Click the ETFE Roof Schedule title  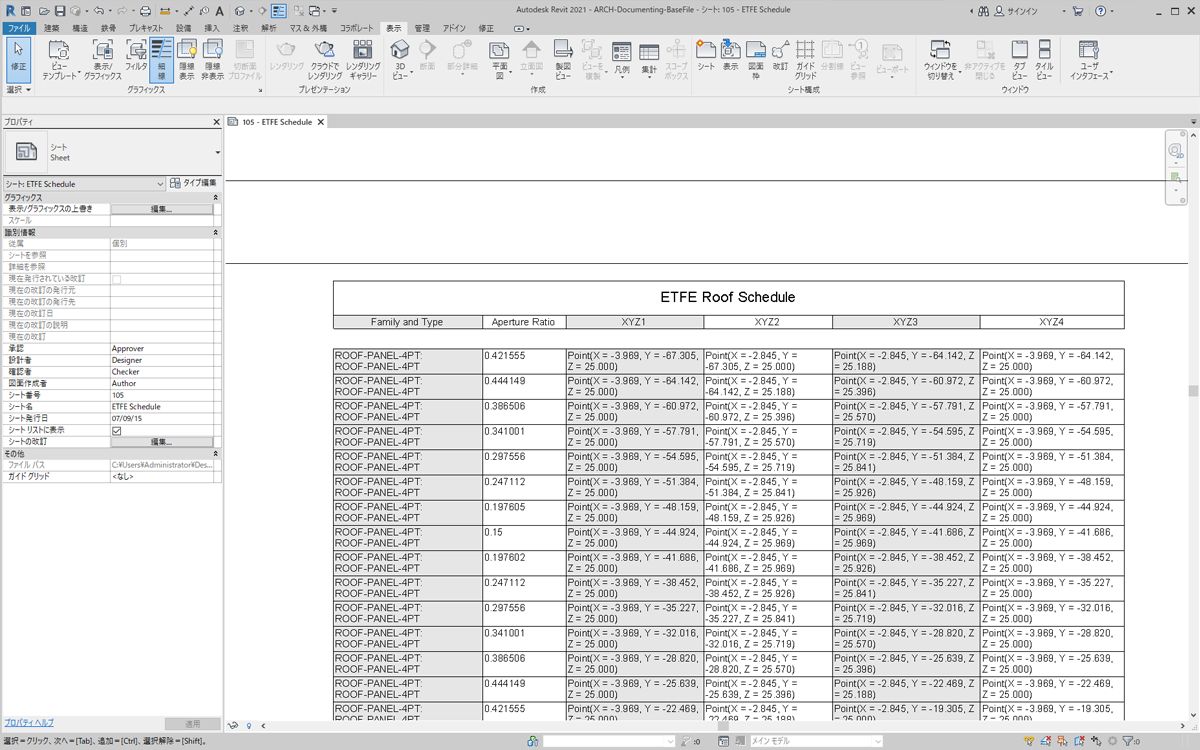tap(728, 297)
